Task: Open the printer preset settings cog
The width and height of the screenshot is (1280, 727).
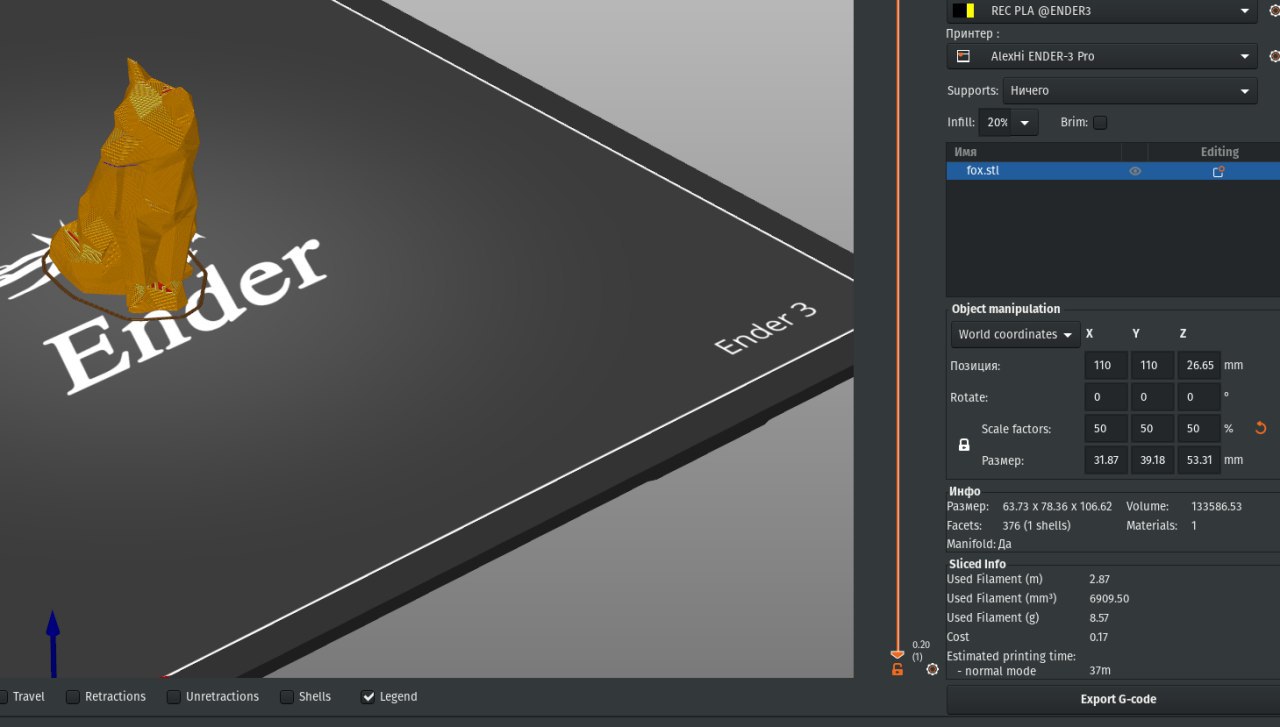Action: pos(1274,56)
